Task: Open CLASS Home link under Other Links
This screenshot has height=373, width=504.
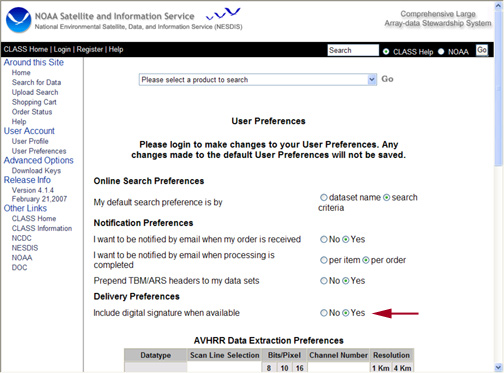Action: coord(34,219)
